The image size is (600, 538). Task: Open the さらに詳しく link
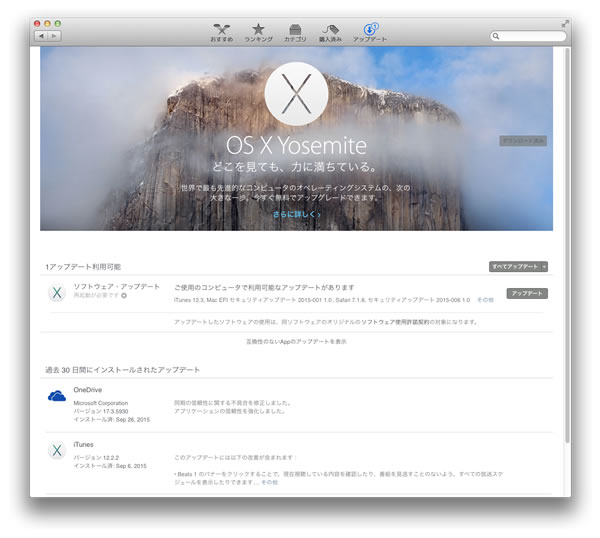pyautogui.click(x=297, y=214)
